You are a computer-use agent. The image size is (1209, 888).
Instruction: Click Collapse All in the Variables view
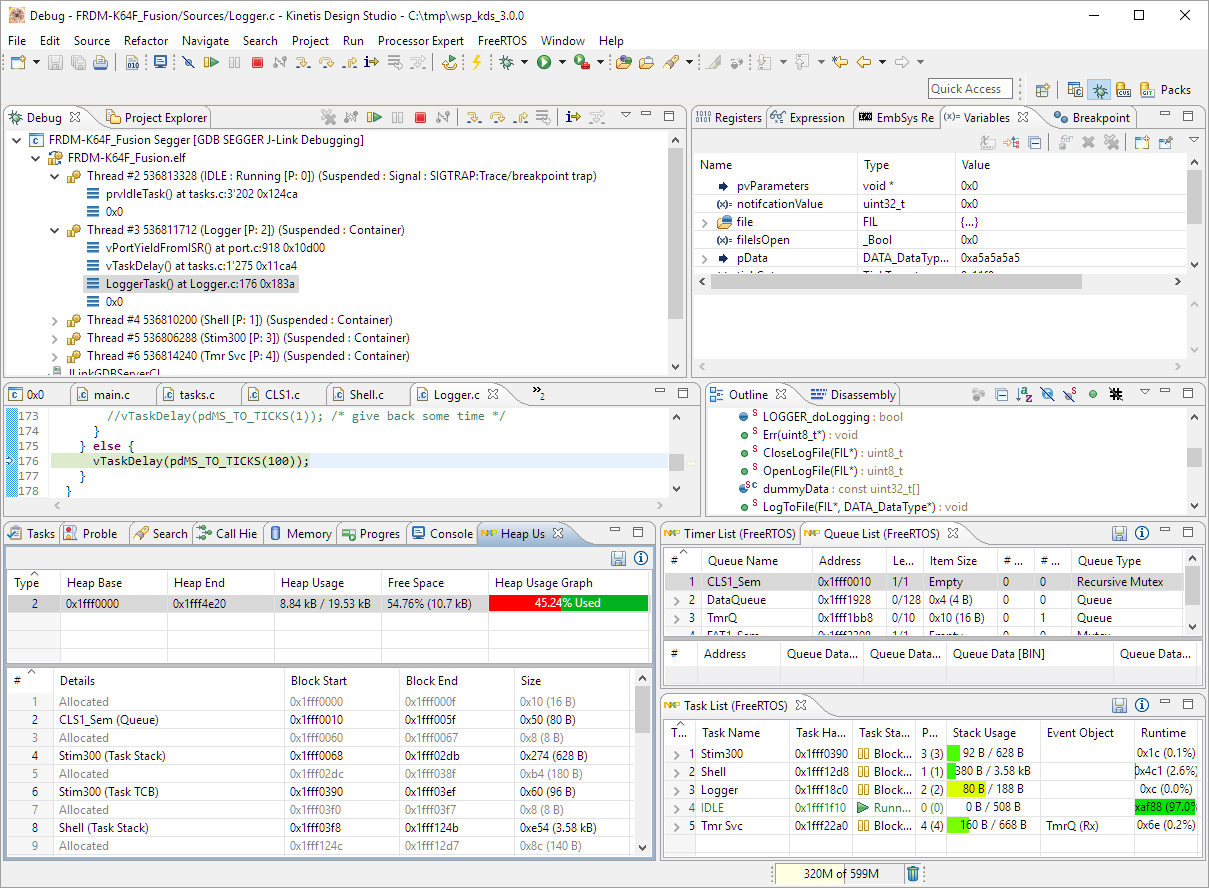pyautogui.click(x=1035, y=143)
